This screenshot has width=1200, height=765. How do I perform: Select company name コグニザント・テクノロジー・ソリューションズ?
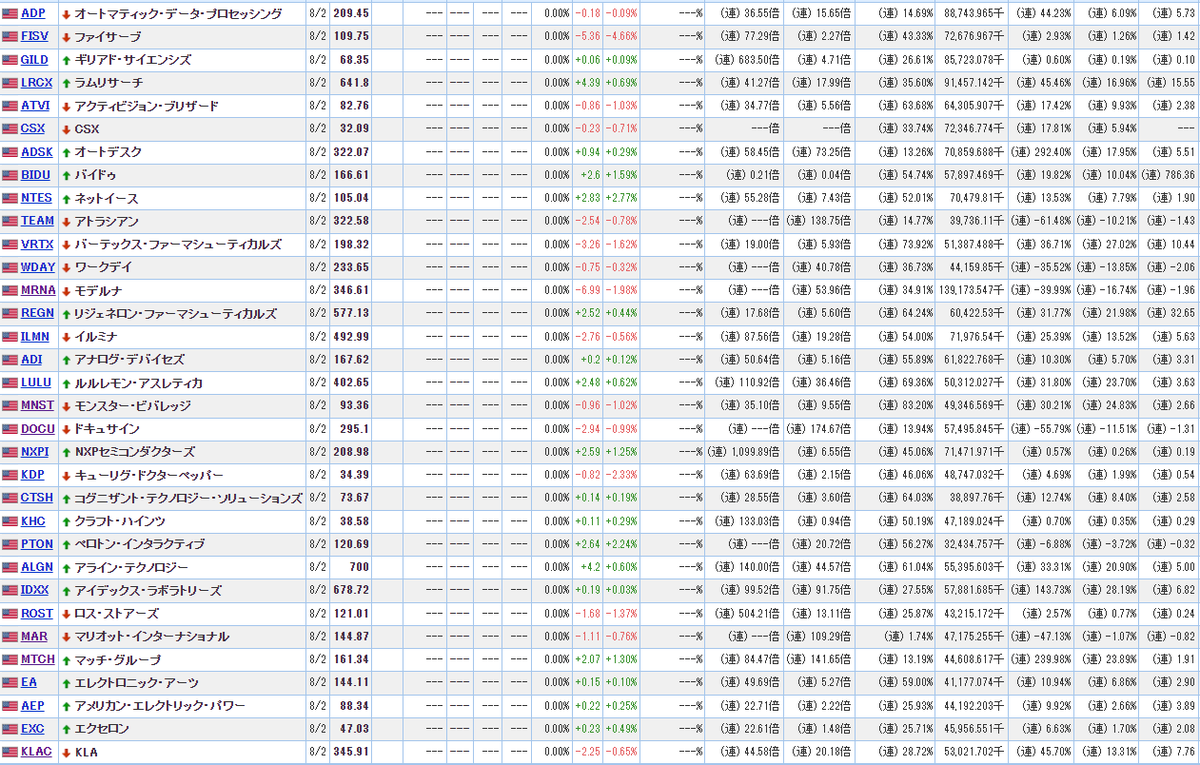(x=188, y=497)
